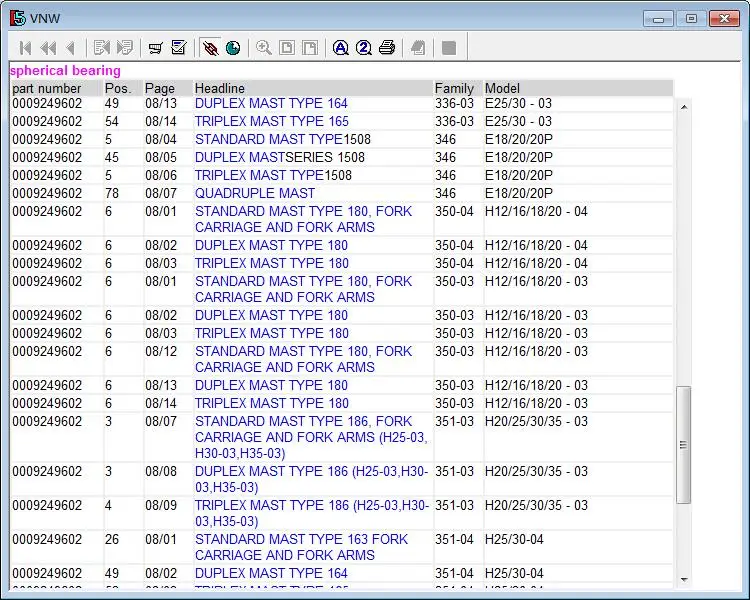Click the shopping cart toolbar icon
Screen dimensions: 750x600
pyautogui.click(x=155, y=48)
